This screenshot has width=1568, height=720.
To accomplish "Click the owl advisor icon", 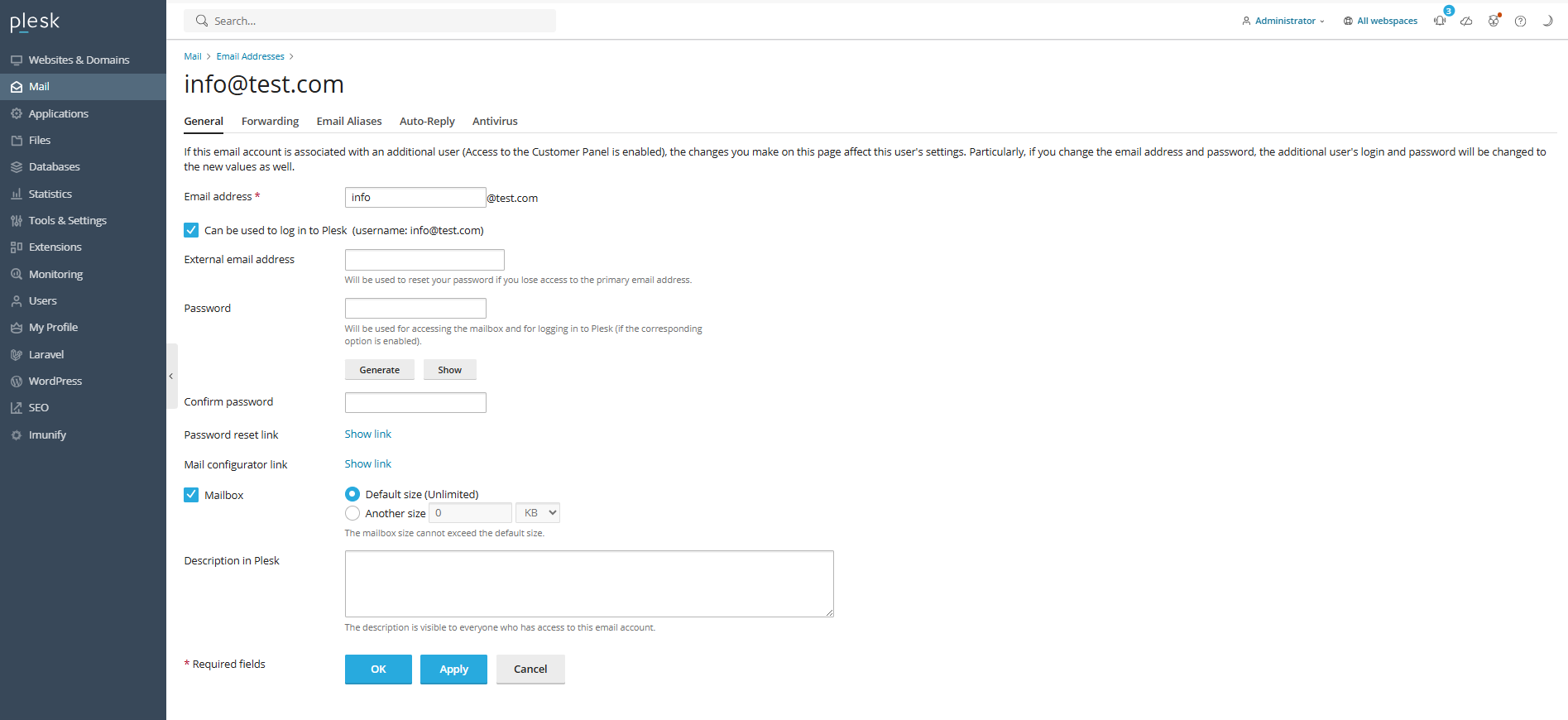I will (x=1494, y=21).
